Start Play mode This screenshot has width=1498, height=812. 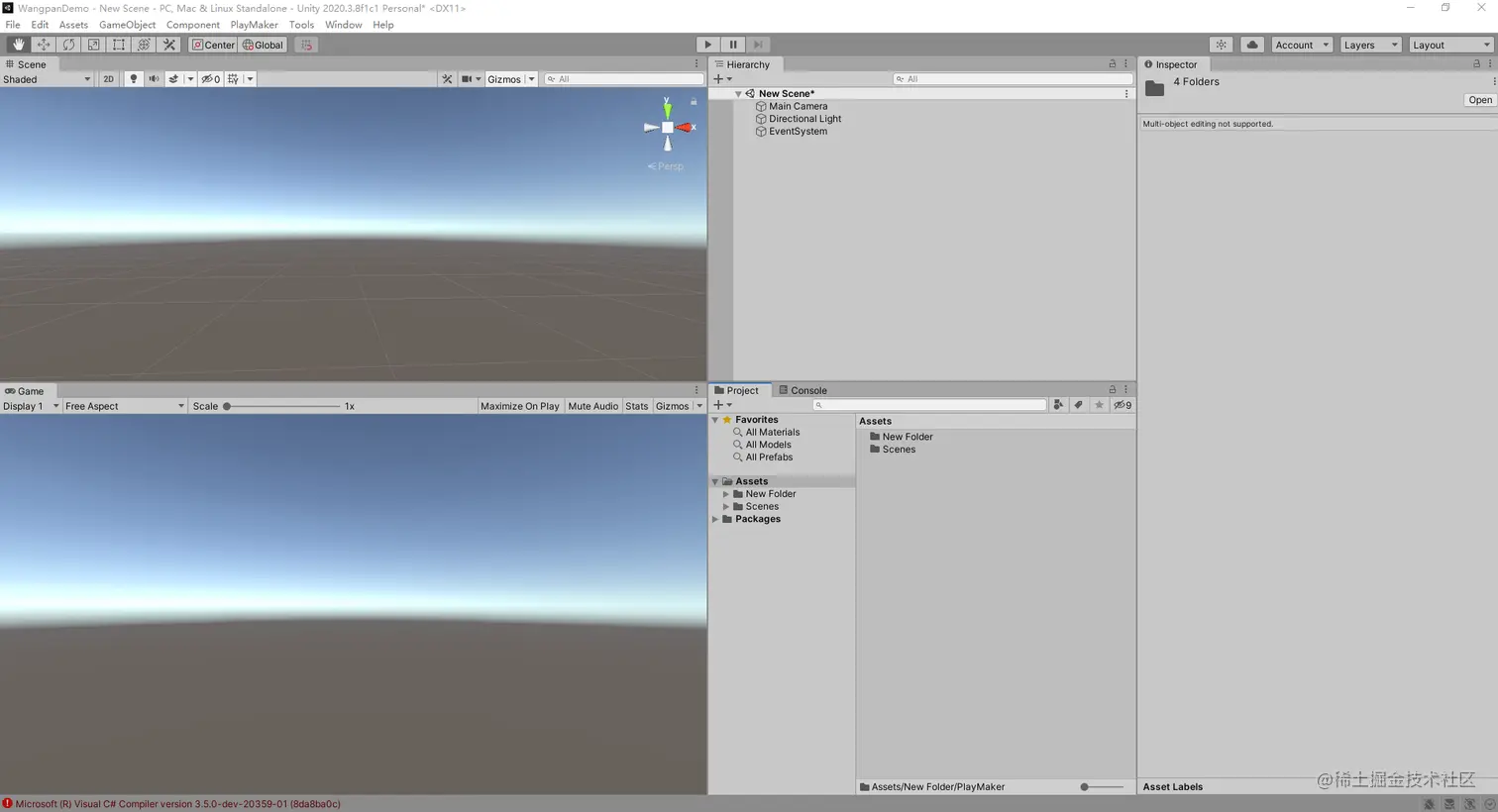pyautogui.click(x=707, y=45)
